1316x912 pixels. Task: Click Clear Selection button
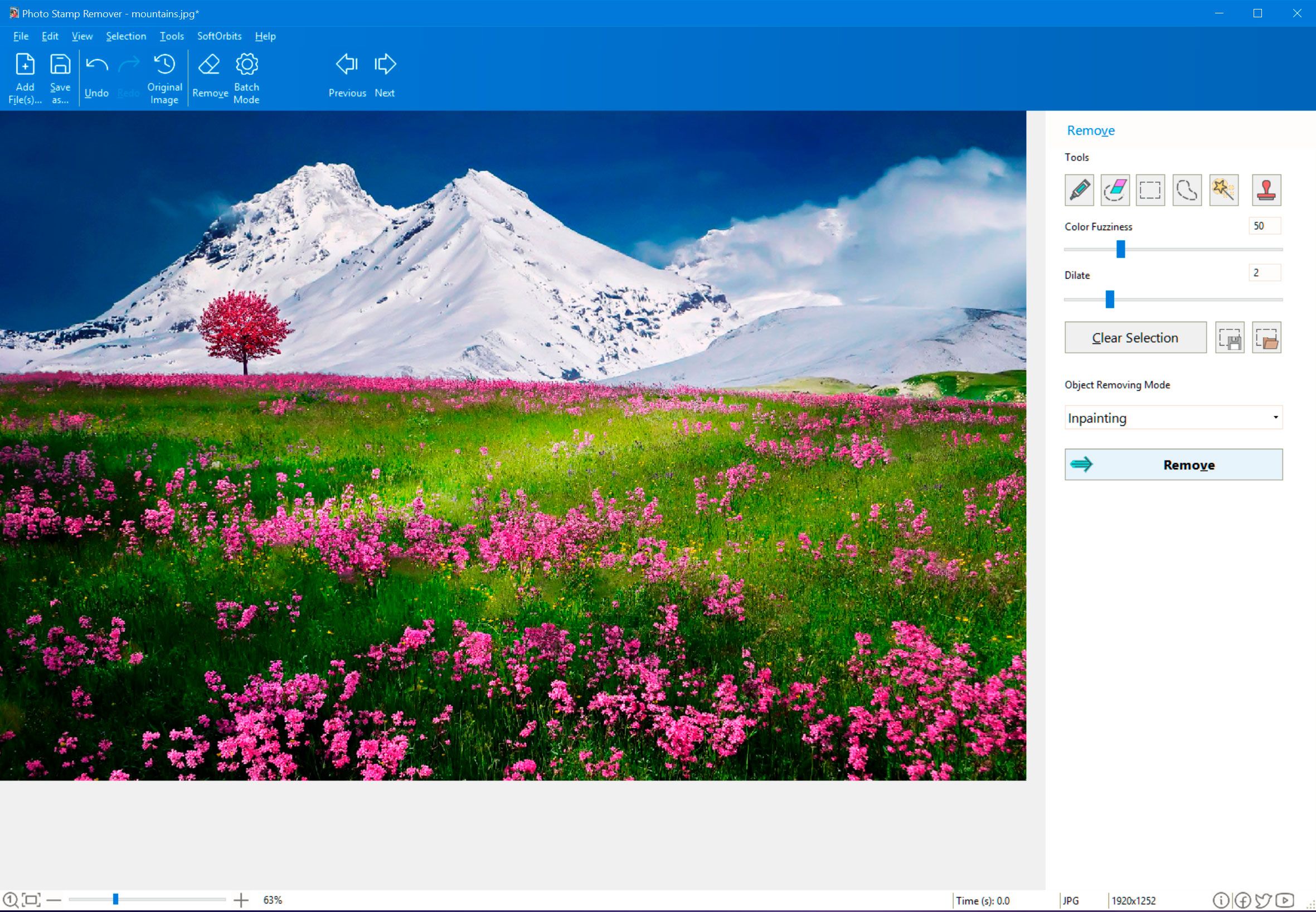pyautogui.click(x=1136, y=337)
